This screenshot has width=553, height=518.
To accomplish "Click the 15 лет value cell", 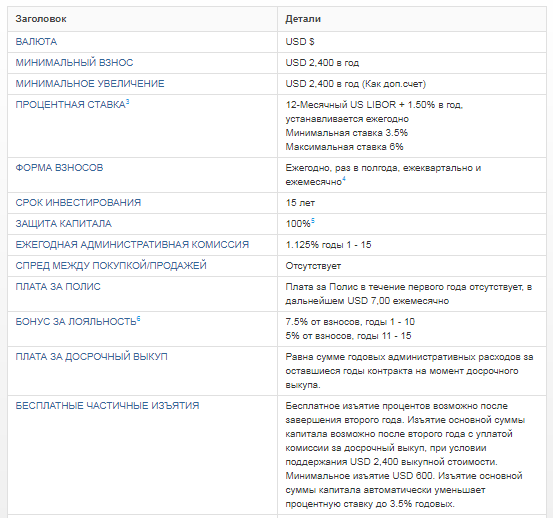I will click(x=300, y=203).
